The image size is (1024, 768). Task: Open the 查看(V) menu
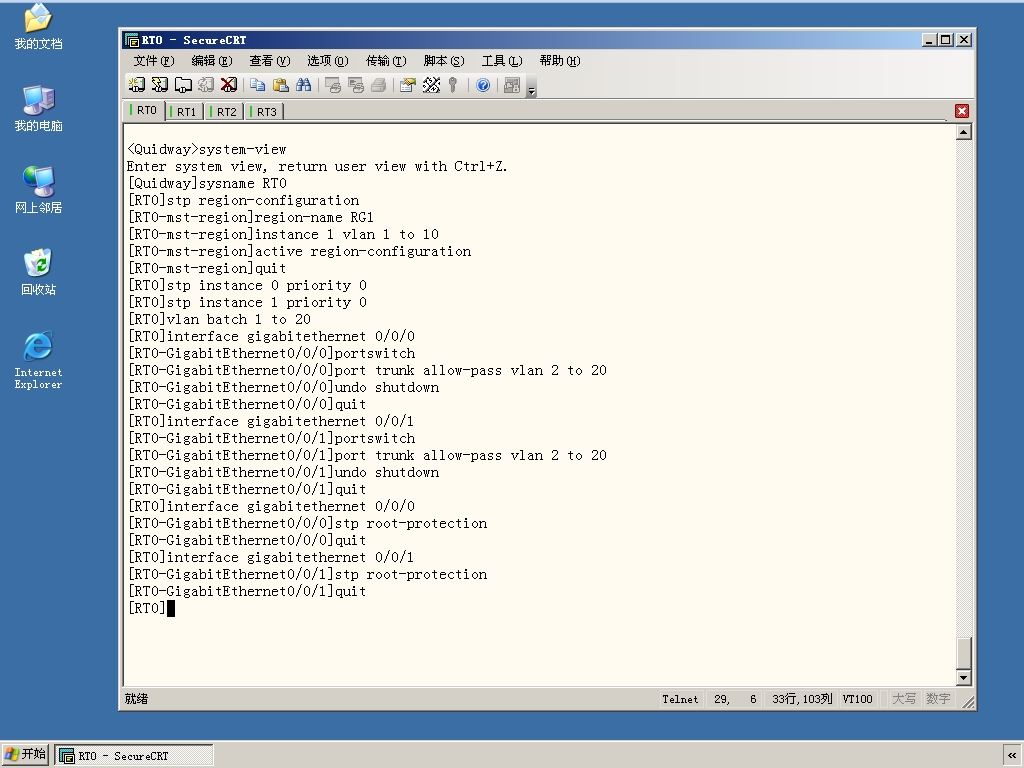point(270,61)
